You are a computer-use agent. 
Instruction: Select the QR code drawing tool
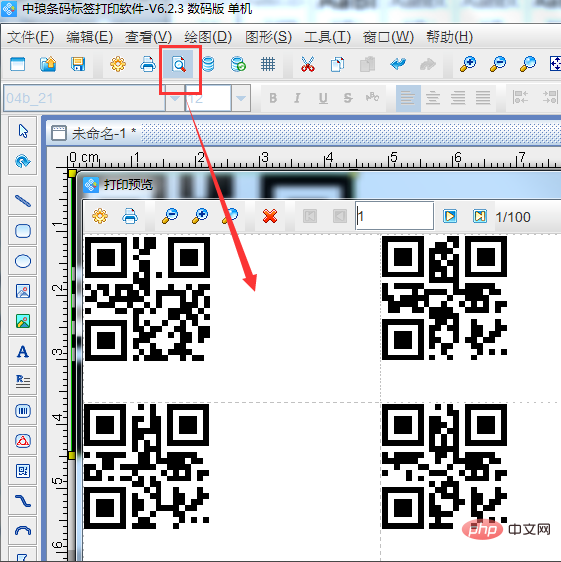pyautogui.click(x=23, y=471)
